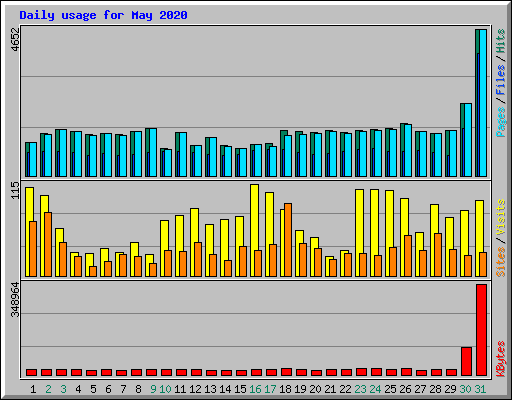The image size is (512, 400).
Task: Click day 8 on the date axis
Action: [138, 389]
